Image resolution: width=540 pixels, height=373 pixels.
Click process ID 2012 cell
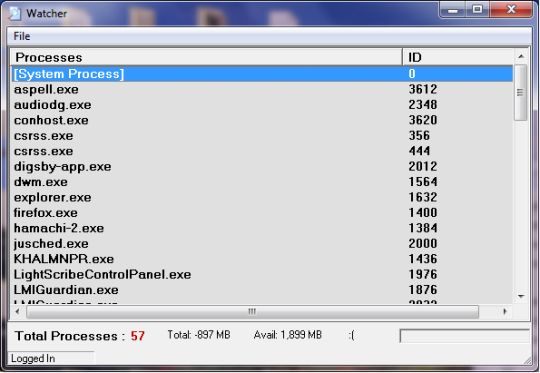tap(423, 167)
